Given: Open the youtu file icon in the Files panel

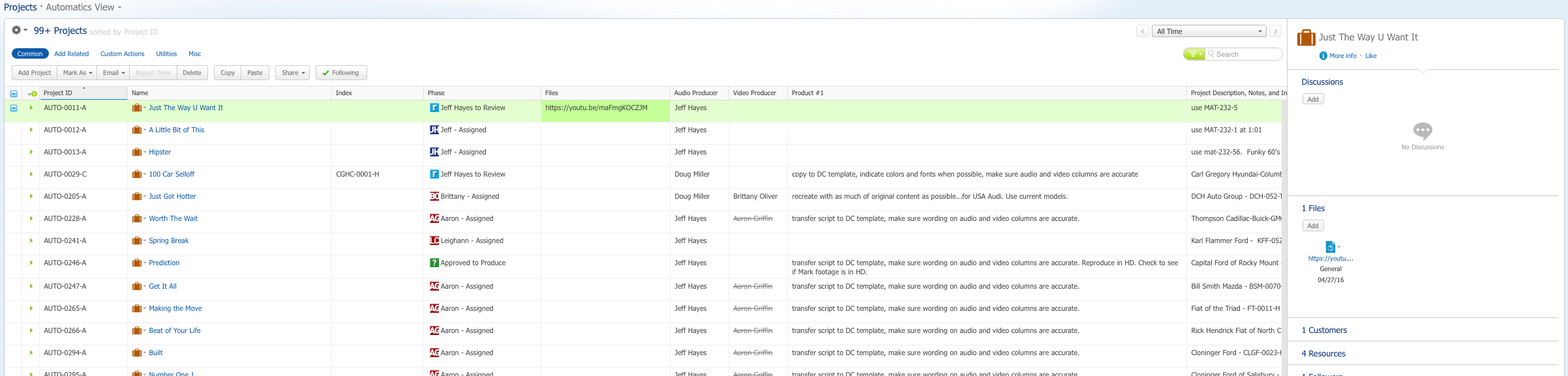Looking at the screenshot, I should click(x=1330, y=247).
